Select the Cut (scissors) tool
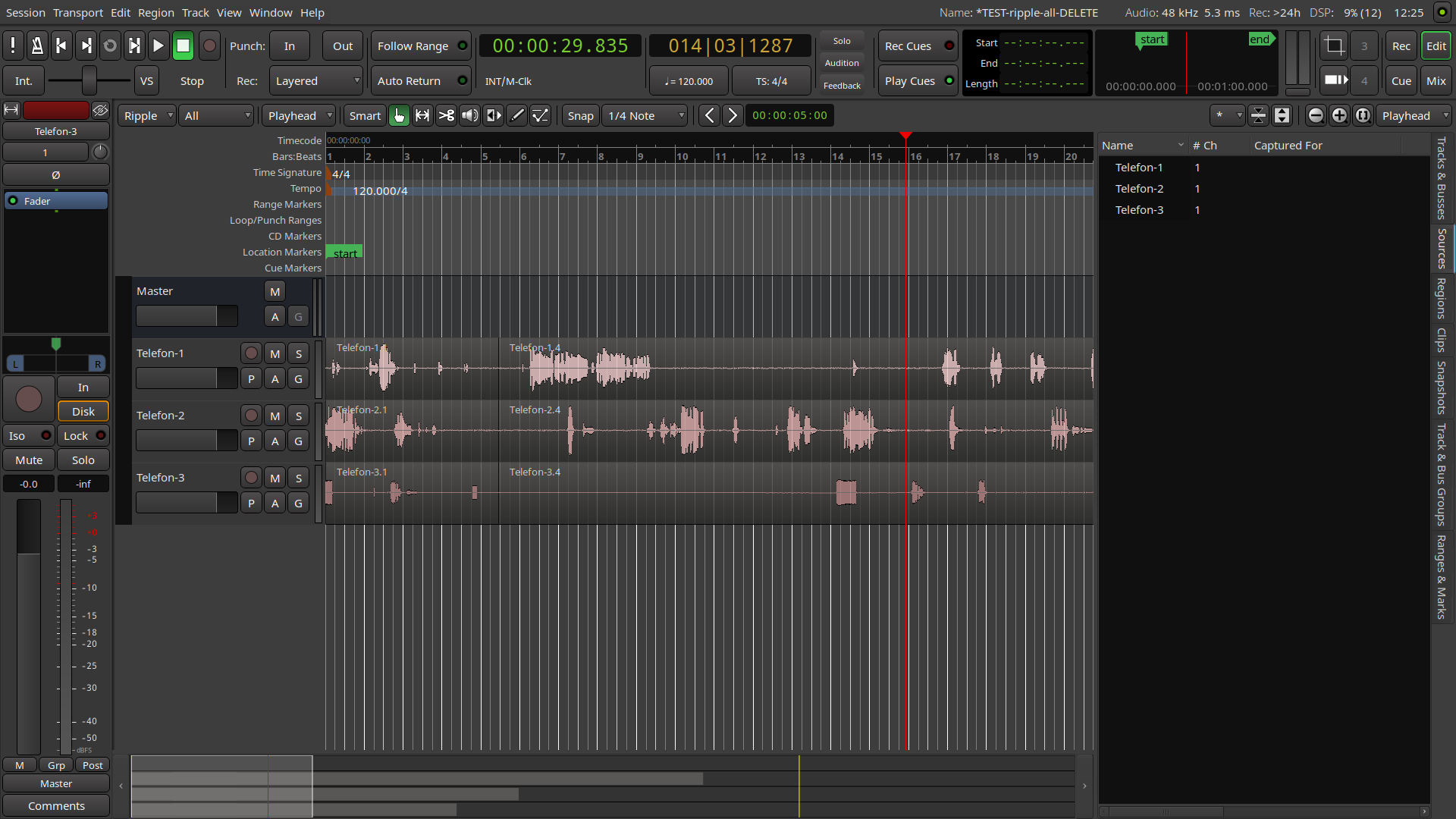Viewport: 1456px width, 819px height. click(x=447, y=115)
